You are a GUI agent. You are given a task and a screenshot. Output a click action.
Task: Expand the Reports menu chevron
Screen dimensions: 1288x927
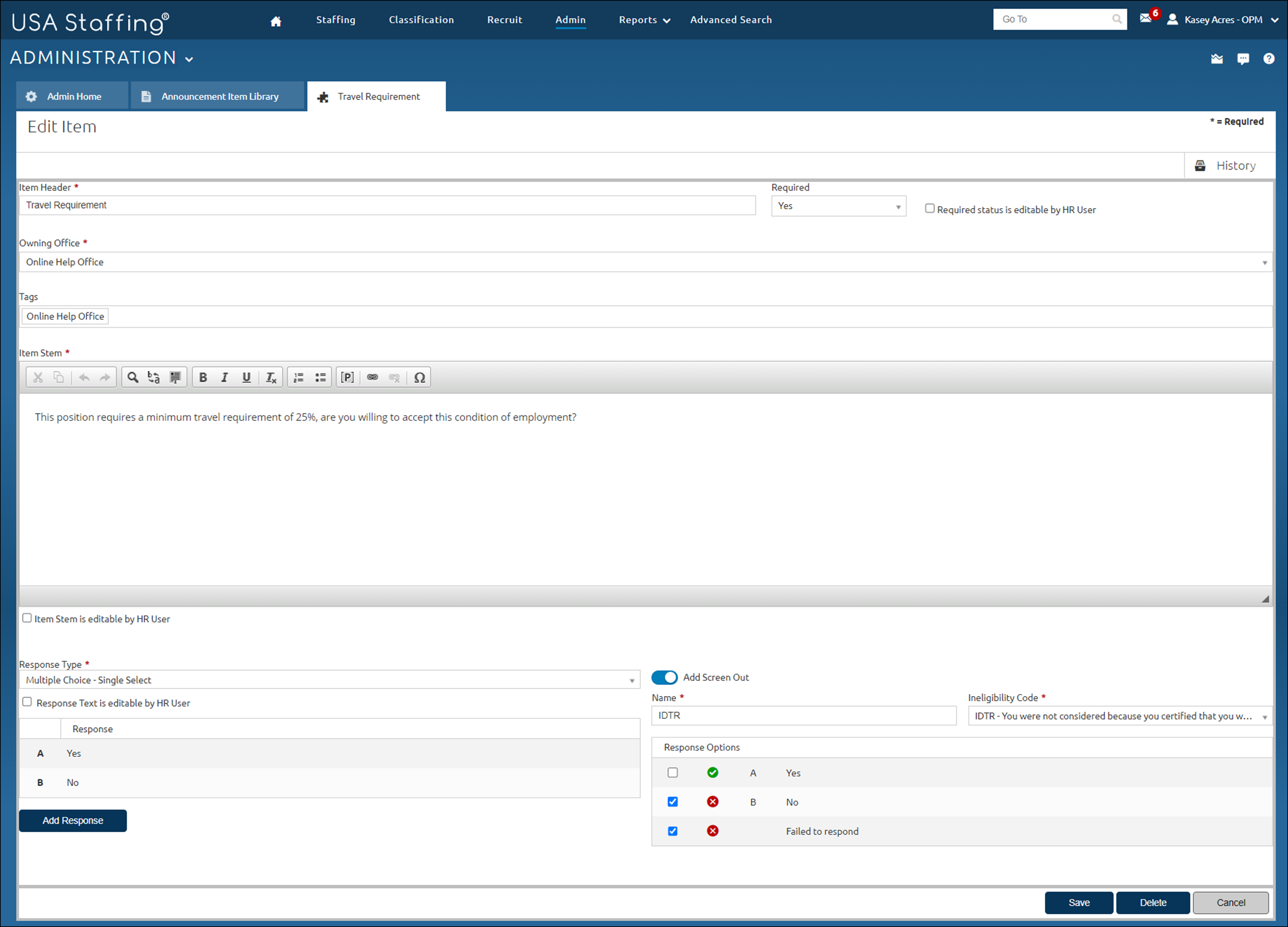[667, 21]
